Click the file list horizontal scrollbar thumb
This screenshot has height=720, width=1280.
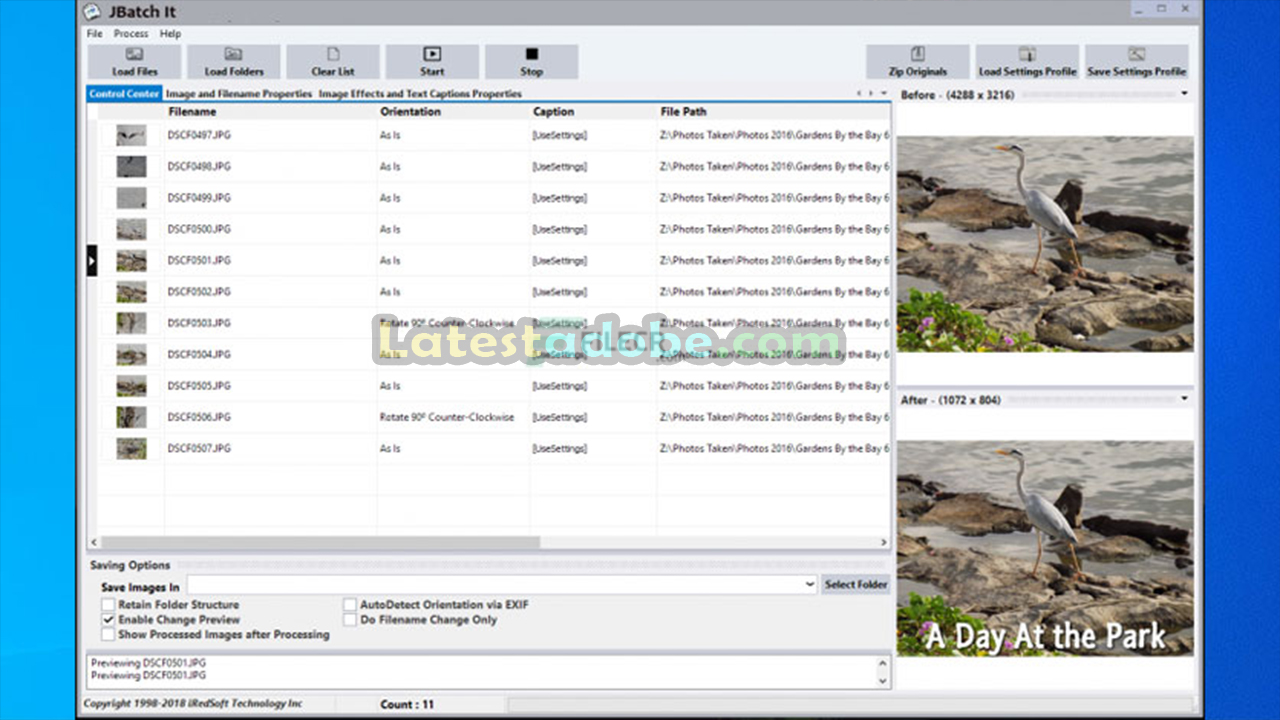pos(319,543)
